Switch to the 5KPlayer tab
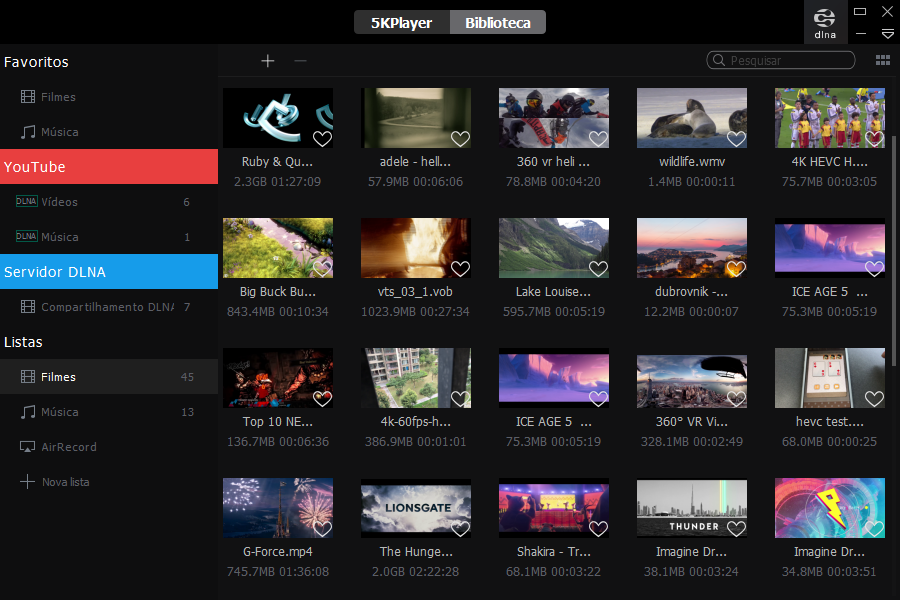This screenshot has width=900, height=600. click(402, 22)
